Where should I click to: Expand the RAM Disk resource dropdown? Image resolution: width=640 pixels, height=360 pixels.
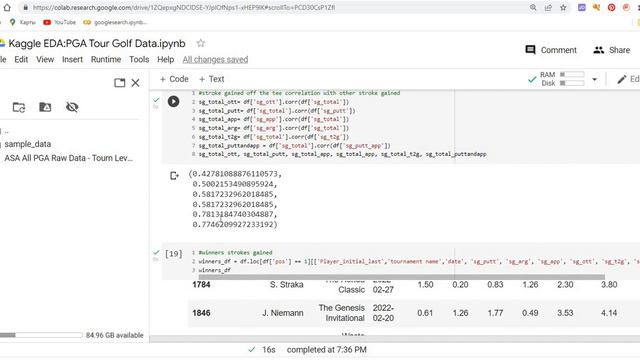point(594,79)
